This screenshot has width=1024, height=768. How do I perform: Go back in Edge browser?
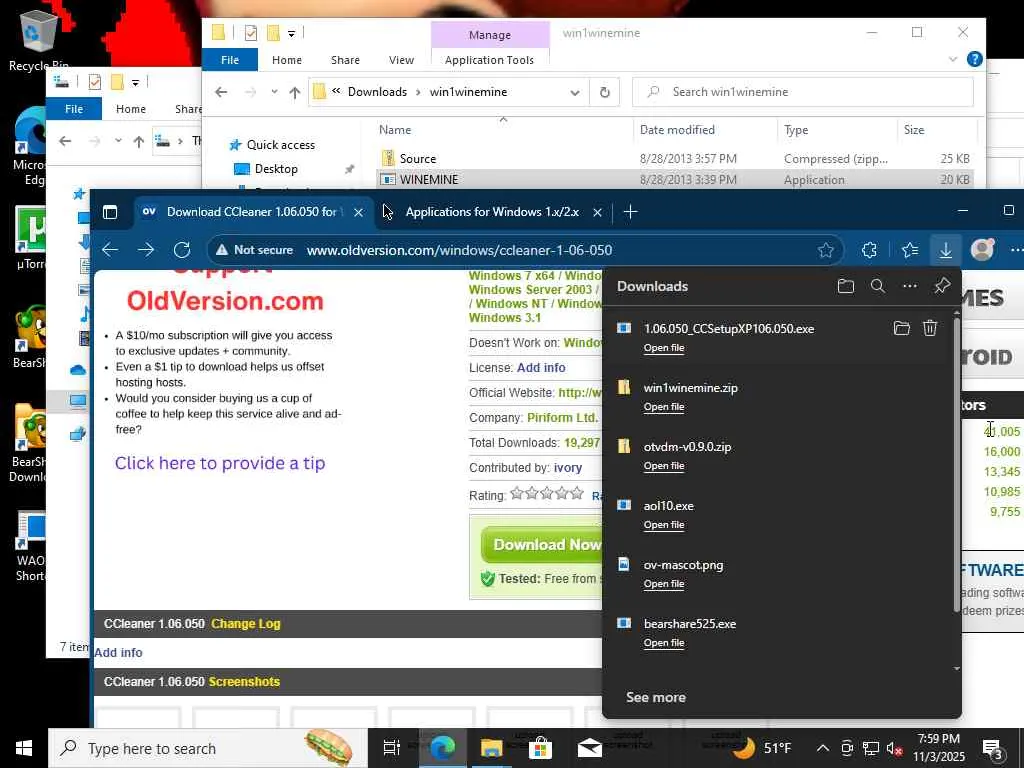point(110,249)
